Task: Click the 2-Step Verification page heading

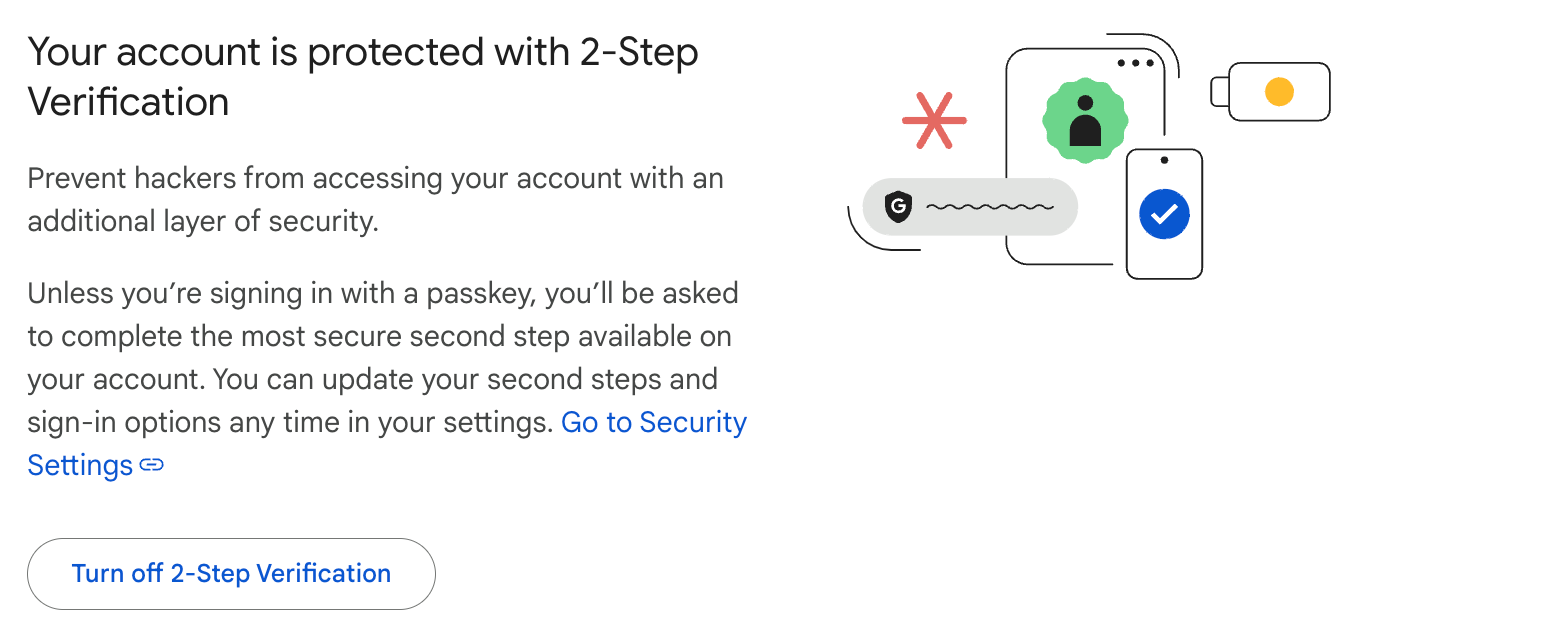Action: coord(362,76)
